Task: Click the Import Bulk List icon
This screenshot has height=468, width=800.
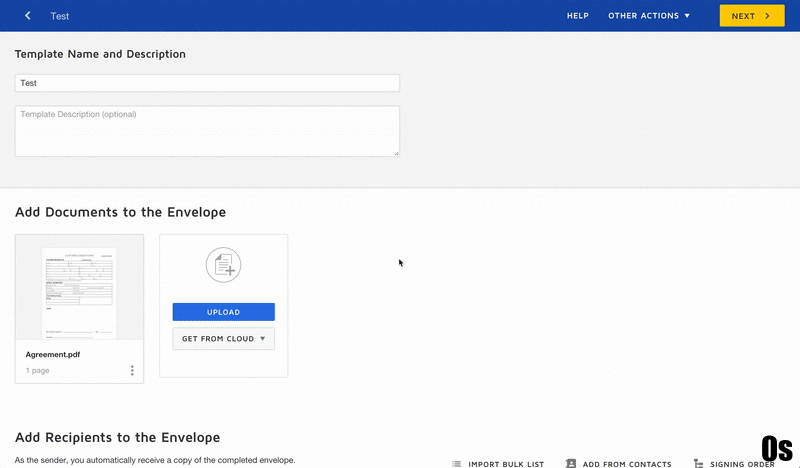Action: click(x=457, y=464)
